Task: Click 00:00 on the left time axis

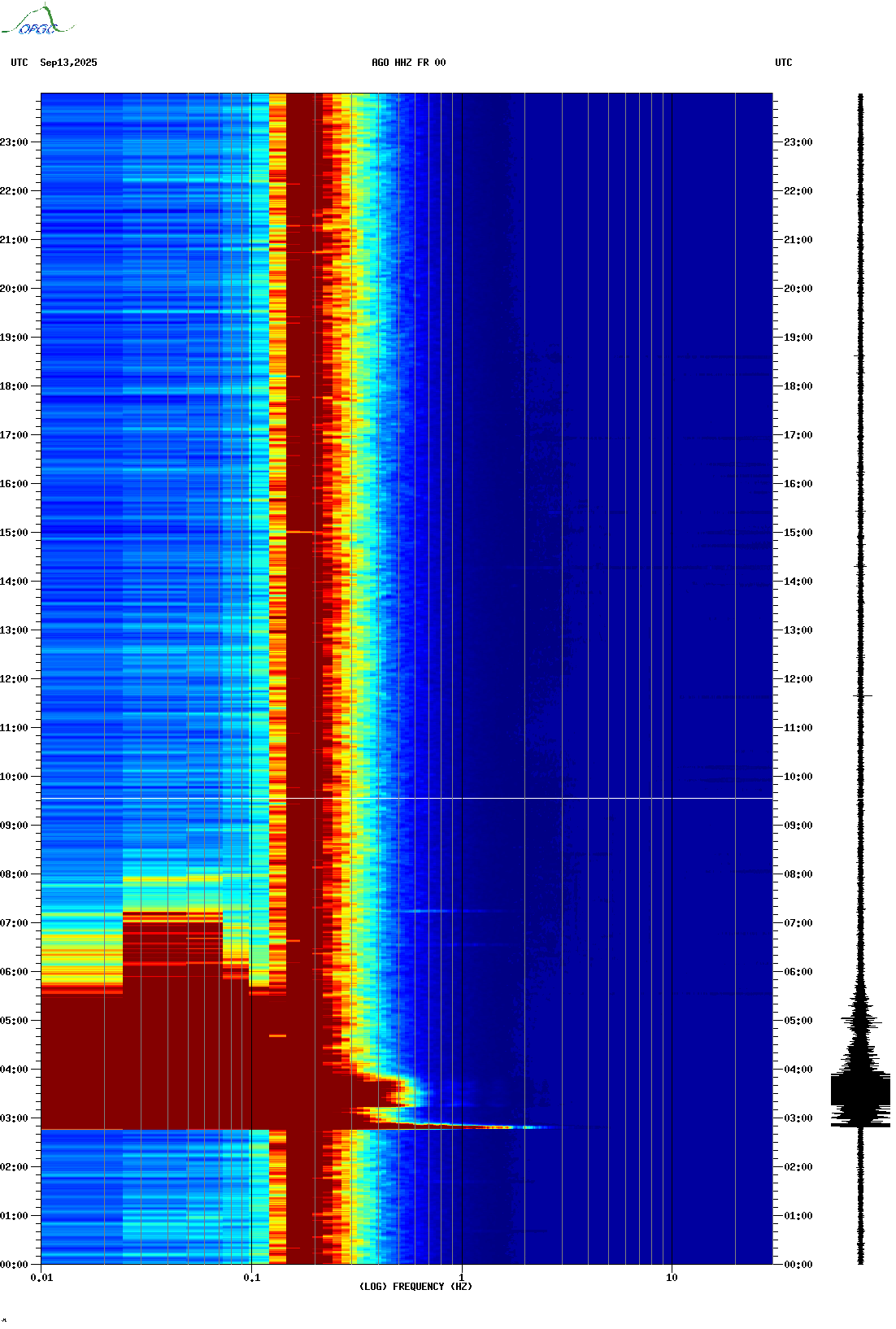Action: pos(14,1265)
